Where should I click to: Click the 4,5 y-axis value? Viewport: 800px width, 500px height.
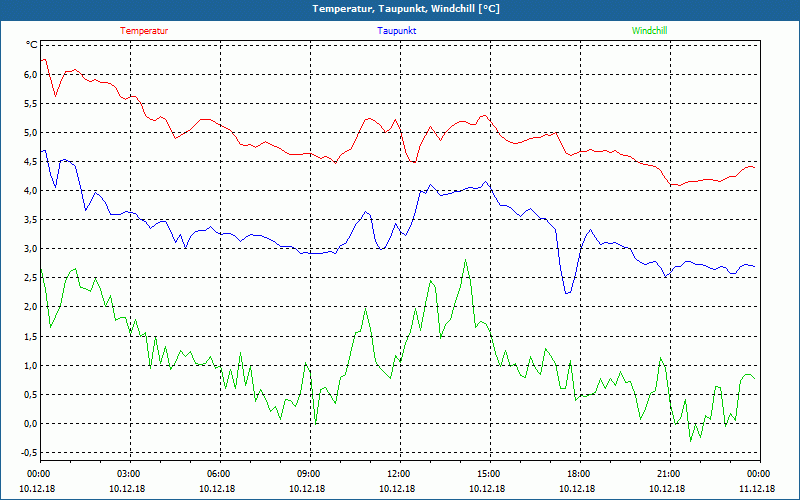click(31, 162)
